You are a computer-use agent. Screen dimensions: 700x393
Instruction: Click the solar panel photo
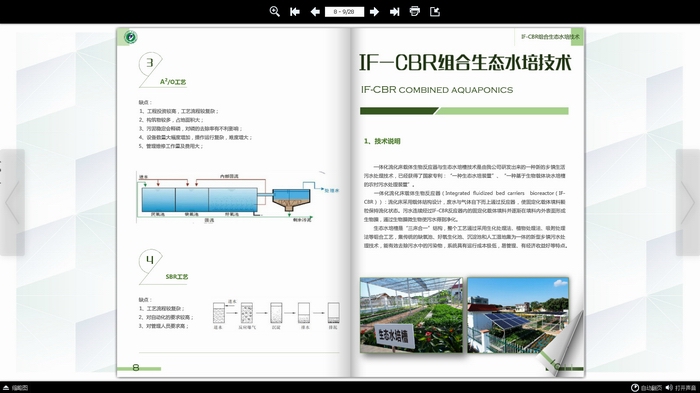pyautogui.click(x=518, y=315)
